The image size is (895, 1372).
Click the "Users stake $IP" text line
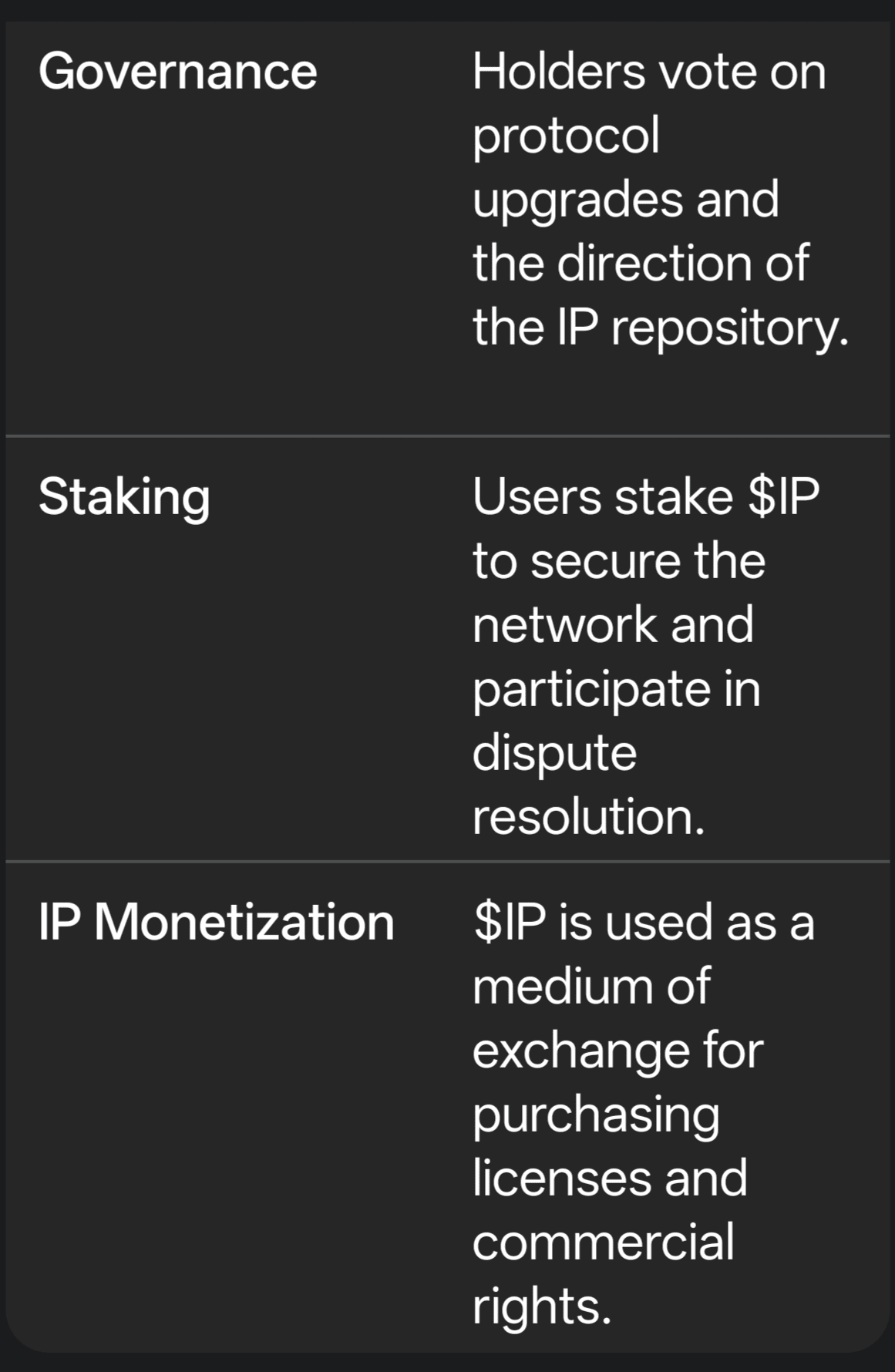pyautogui.click(x=646, y=497)
